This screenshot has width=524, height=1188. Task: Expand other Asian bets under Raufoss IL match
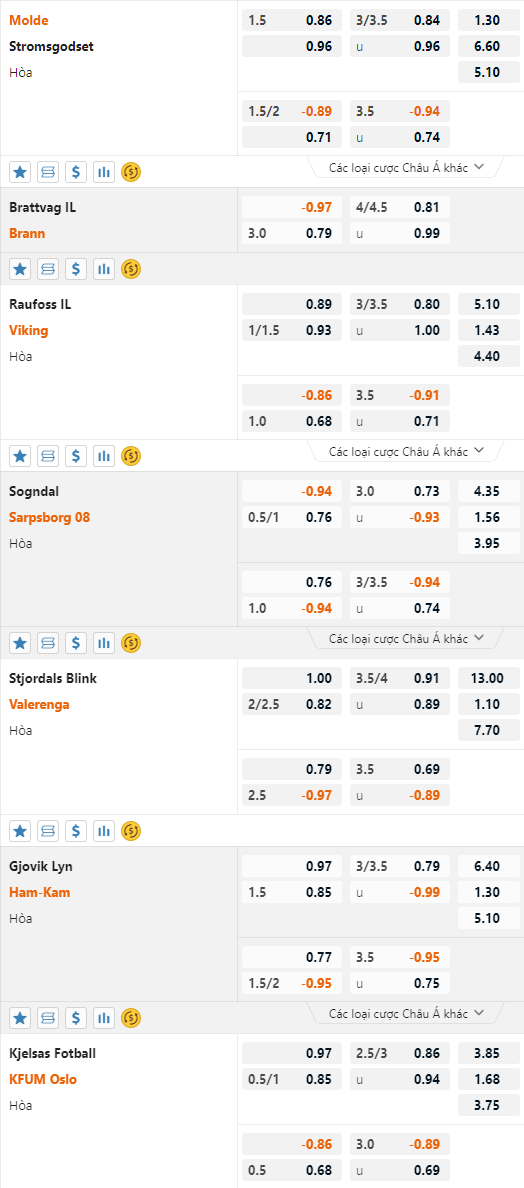pyautogui.click(x=406, y=451)
